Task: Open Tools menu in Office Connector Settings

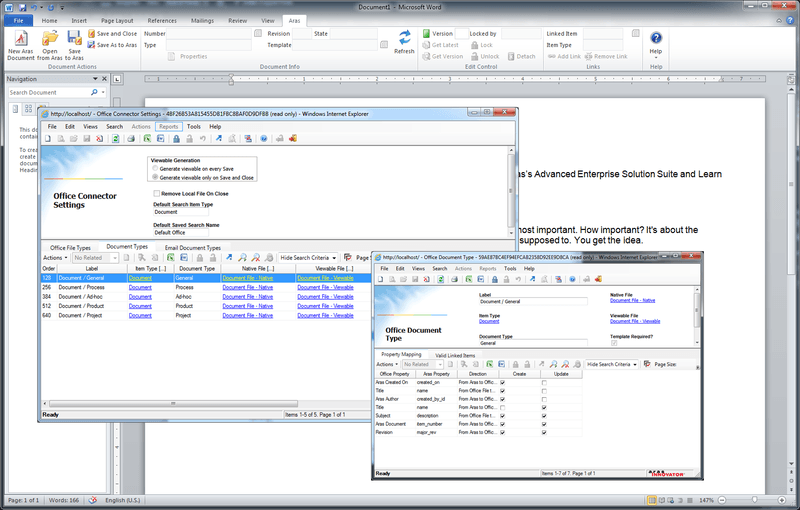Action: click(193, 126)
